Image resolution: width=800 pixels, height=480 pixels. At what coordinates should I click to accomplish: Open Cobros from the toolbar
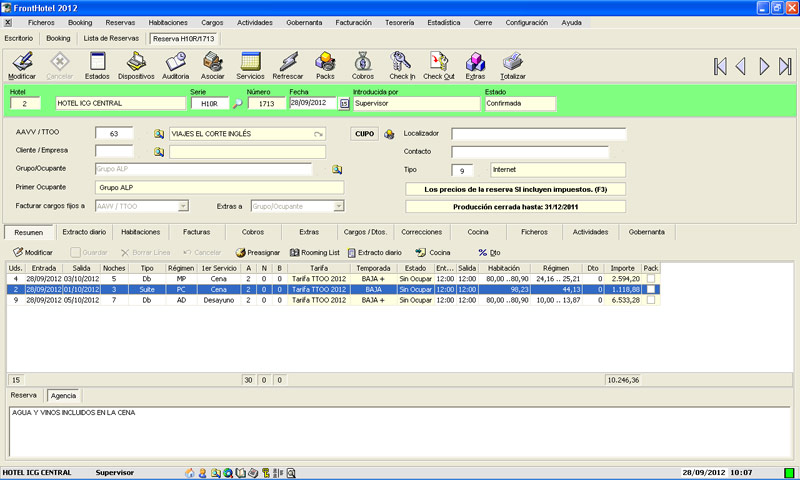(x=363, y=62)
